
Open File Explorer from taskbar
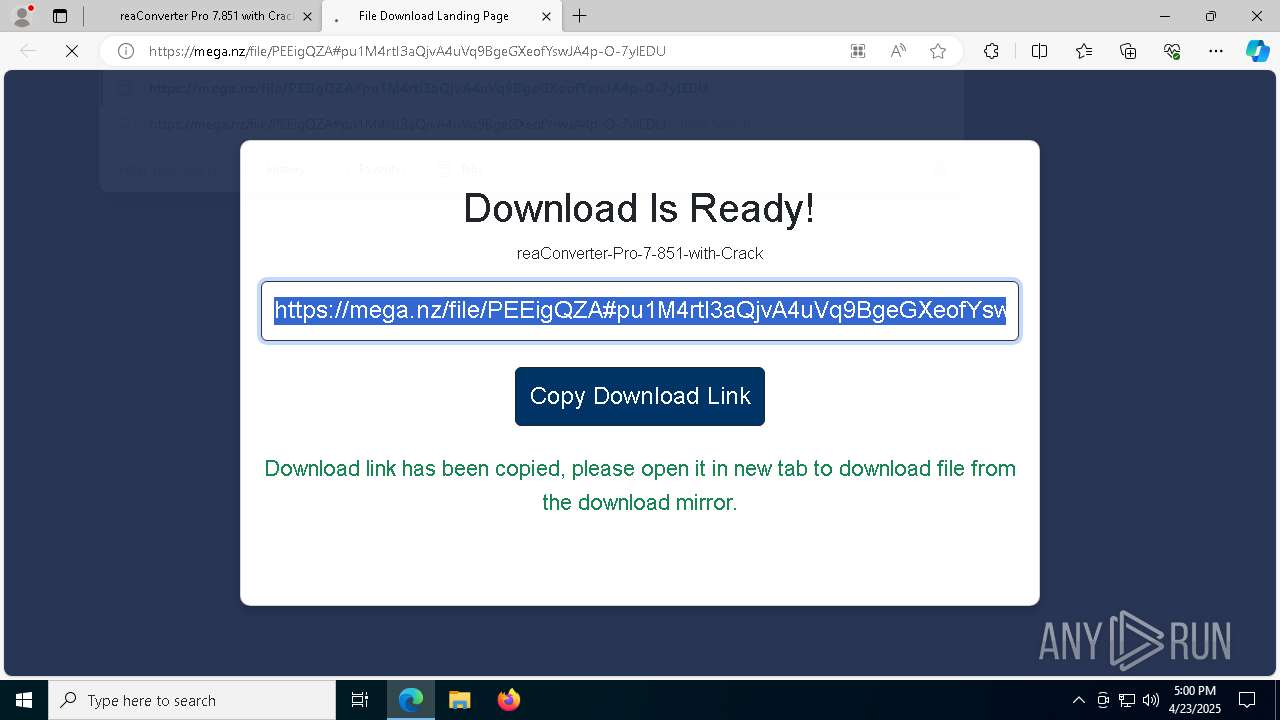[459, 700]
